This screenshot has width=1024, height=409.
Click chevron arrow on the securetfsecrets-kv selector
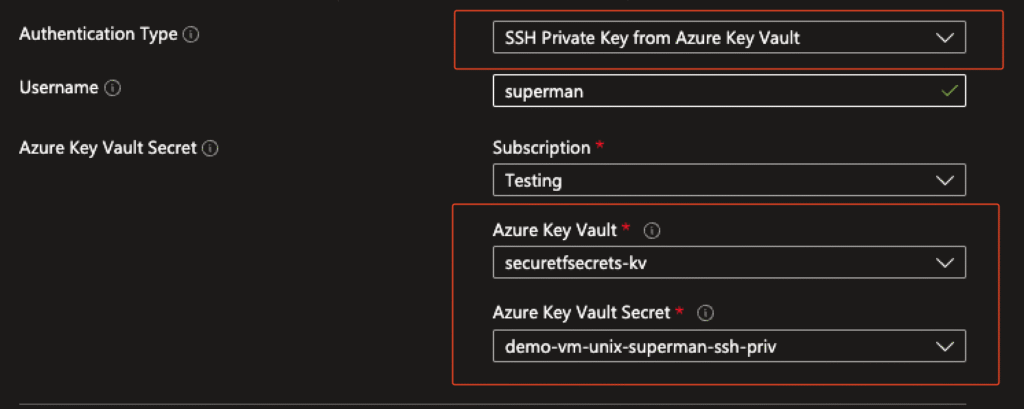[944, 263]
